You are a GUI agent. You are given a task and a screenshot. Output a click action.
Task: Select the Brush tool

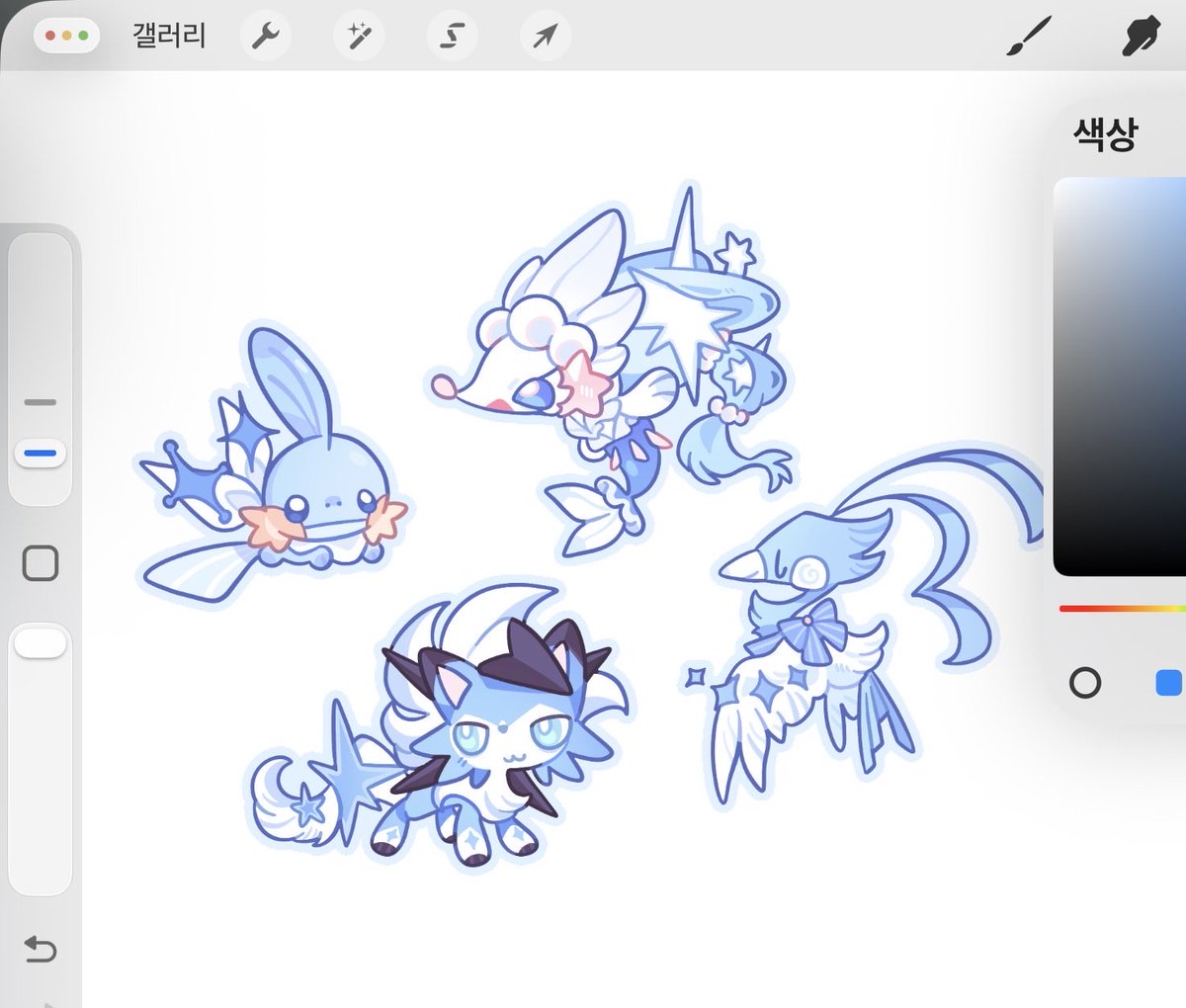point(1030,38)
